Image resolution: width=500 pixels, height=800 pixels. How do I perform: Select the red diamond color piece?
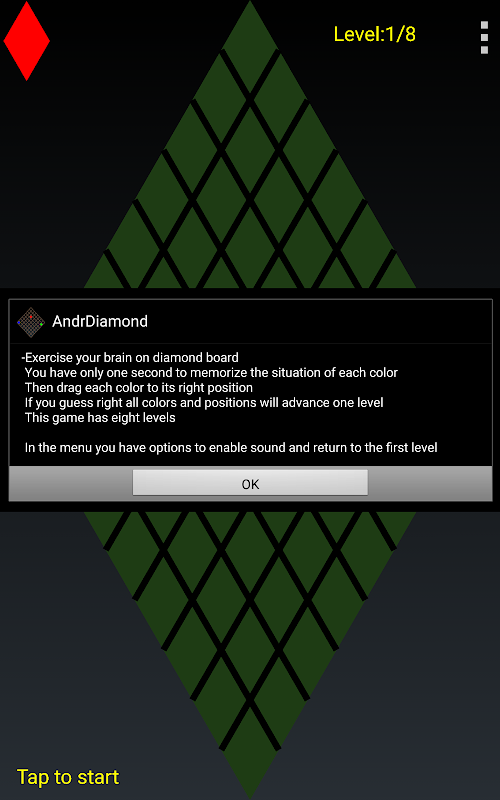click(x=27, y=41)
